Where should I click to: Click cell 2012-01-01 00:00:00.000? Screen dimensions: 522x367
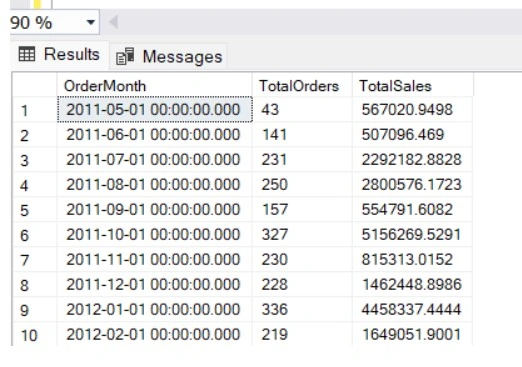point(155,310)
